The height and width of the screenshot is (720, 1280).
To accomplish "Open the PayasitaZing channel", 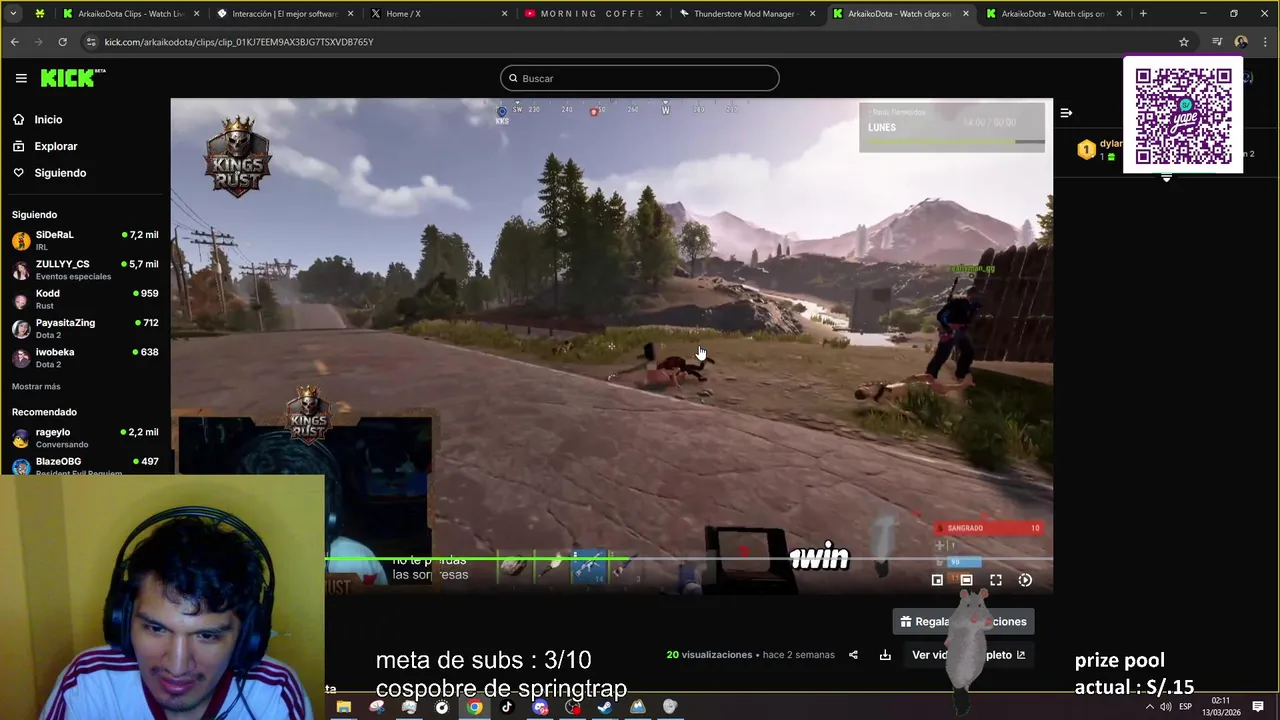I will tap(85, 328).
